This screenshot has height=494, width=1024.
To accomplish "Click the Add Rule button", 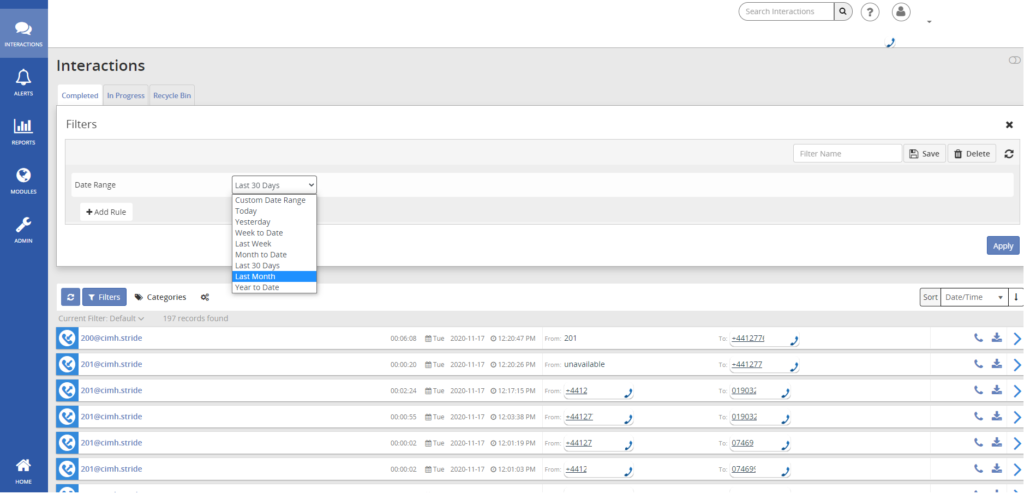I will point(106,212).
